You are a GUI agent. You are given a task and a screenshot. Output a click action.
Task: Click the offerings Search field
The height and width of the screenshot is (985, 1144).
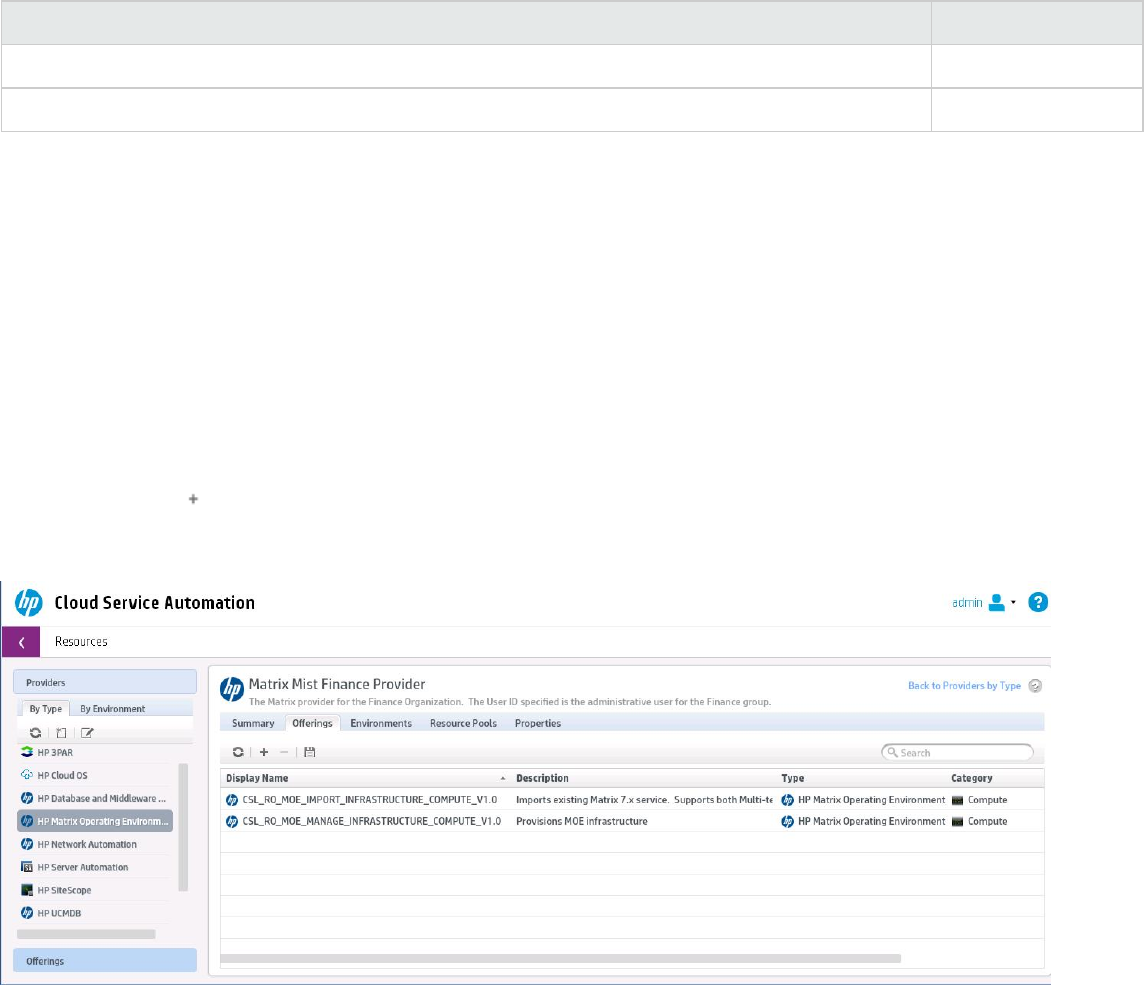957,752
